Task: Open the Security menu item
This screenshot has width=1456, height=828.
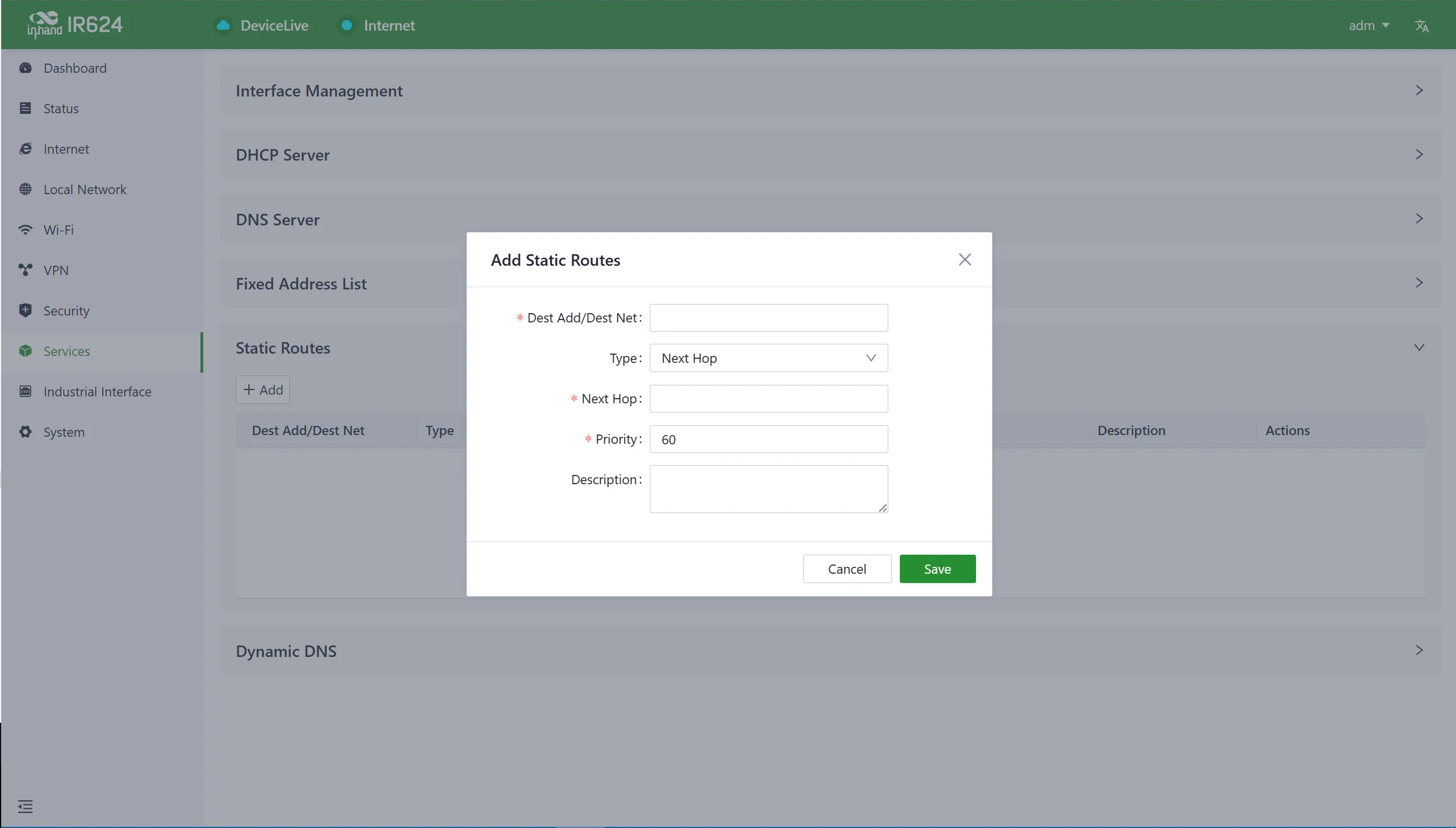Action: click(102, 311)
